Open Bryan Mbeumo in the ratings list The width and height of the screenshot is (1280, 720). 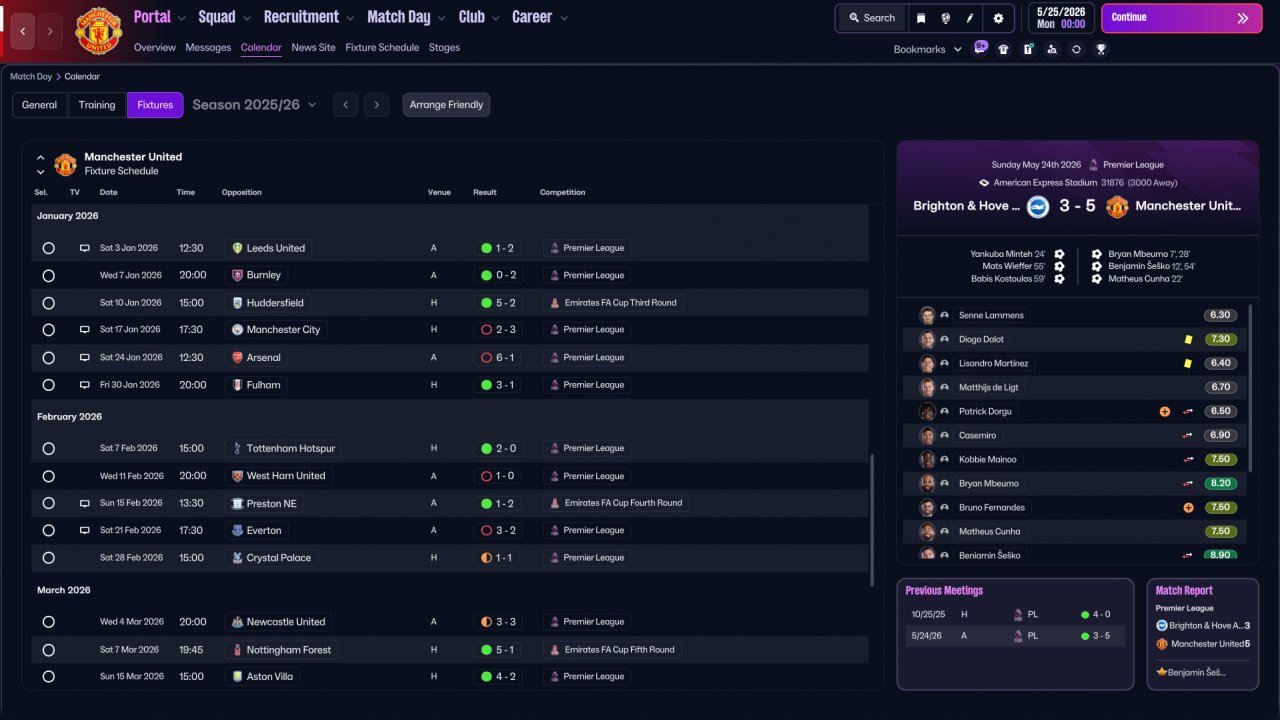coord(989,483)
